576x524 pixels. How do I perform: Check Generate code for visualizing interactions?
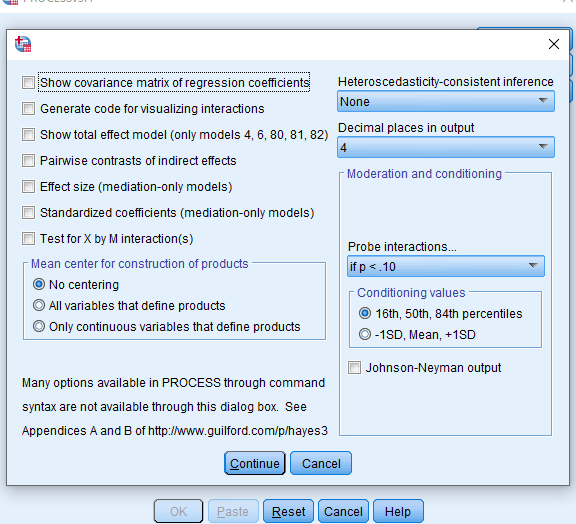point(28,109)
